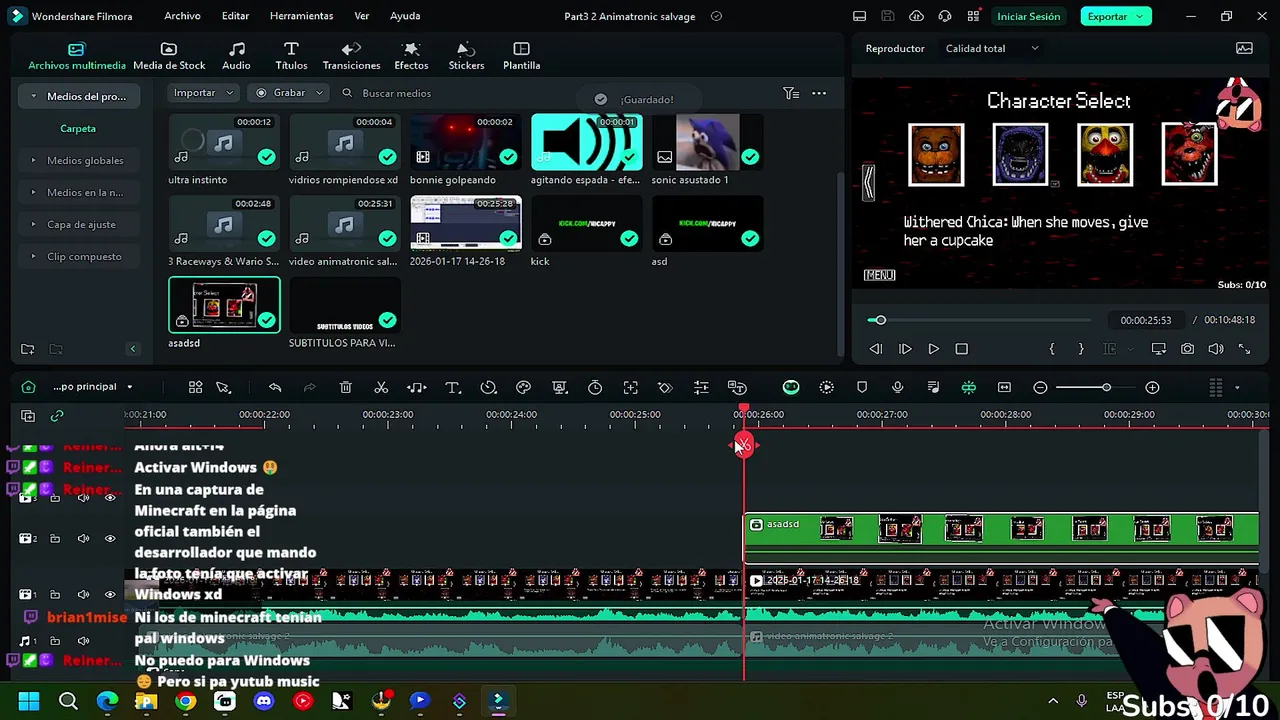Screen dimensions: 1280x720
Task: Add a marker with the marker icon
Action: (862, 387)
